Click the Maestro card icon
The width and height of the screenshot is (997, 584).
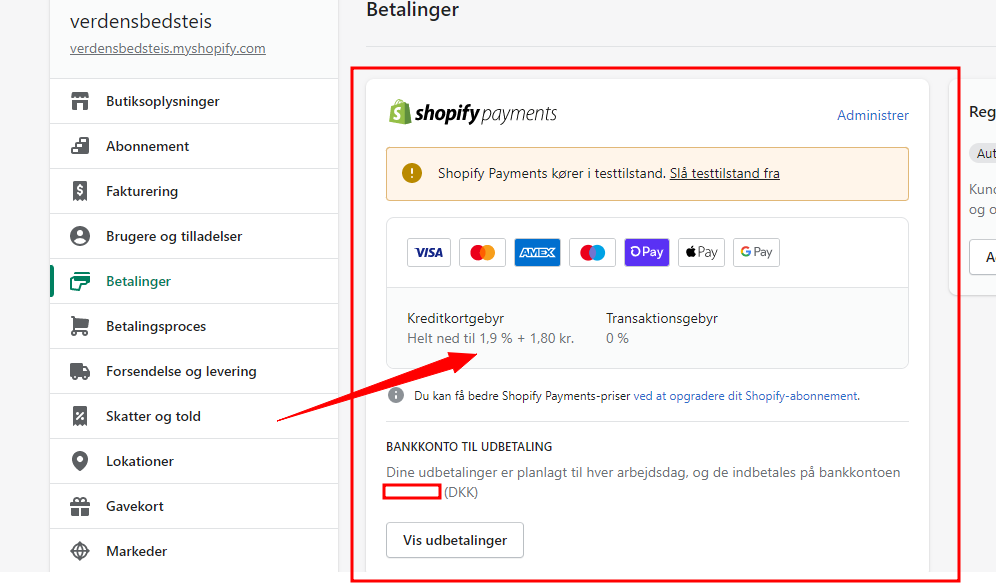pos(592,253)
